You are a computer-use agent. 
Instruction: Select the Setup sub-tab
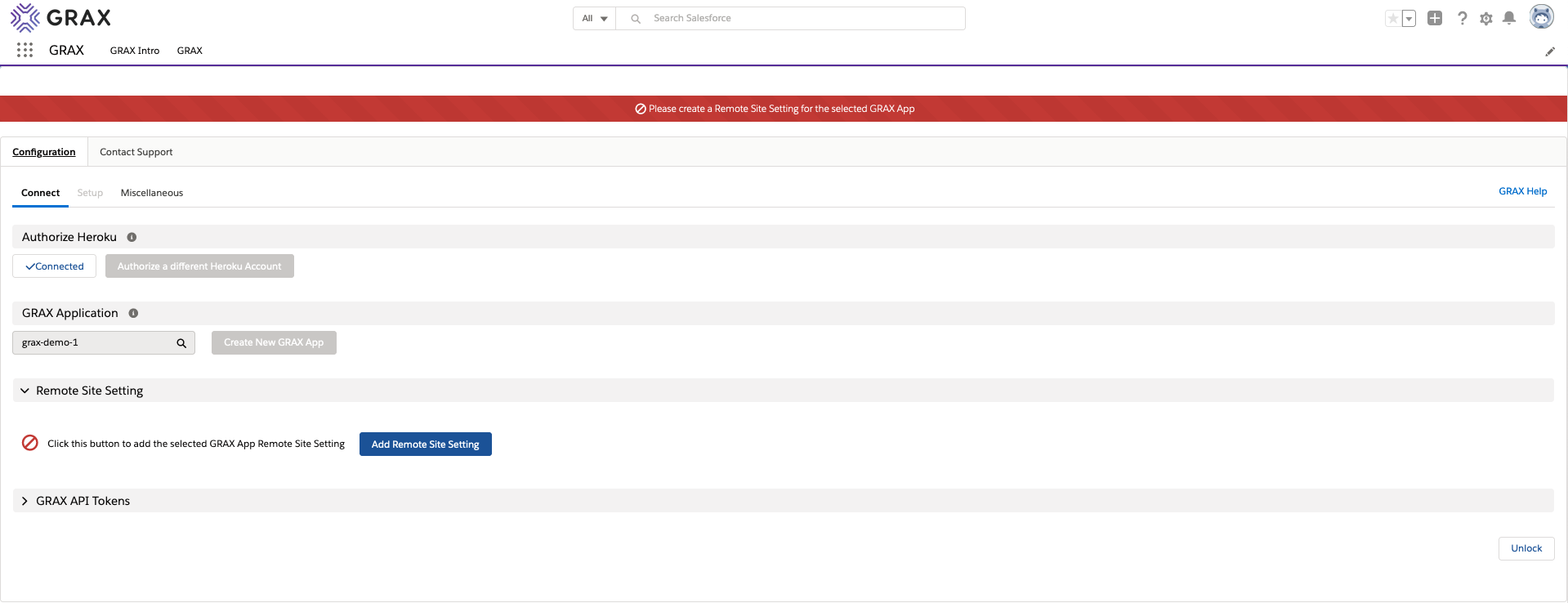point(90,193)
